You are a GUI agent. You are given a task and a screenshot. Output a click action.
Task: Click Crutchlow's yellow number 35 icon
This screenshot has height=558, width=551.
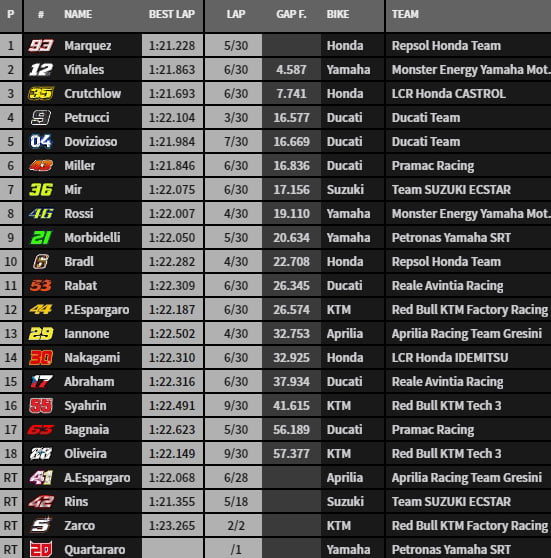pos(41,94)
